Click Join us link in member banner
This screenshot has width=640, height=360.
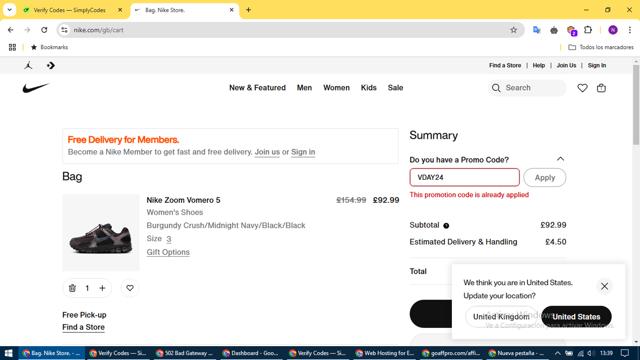(x=267, y=152)
